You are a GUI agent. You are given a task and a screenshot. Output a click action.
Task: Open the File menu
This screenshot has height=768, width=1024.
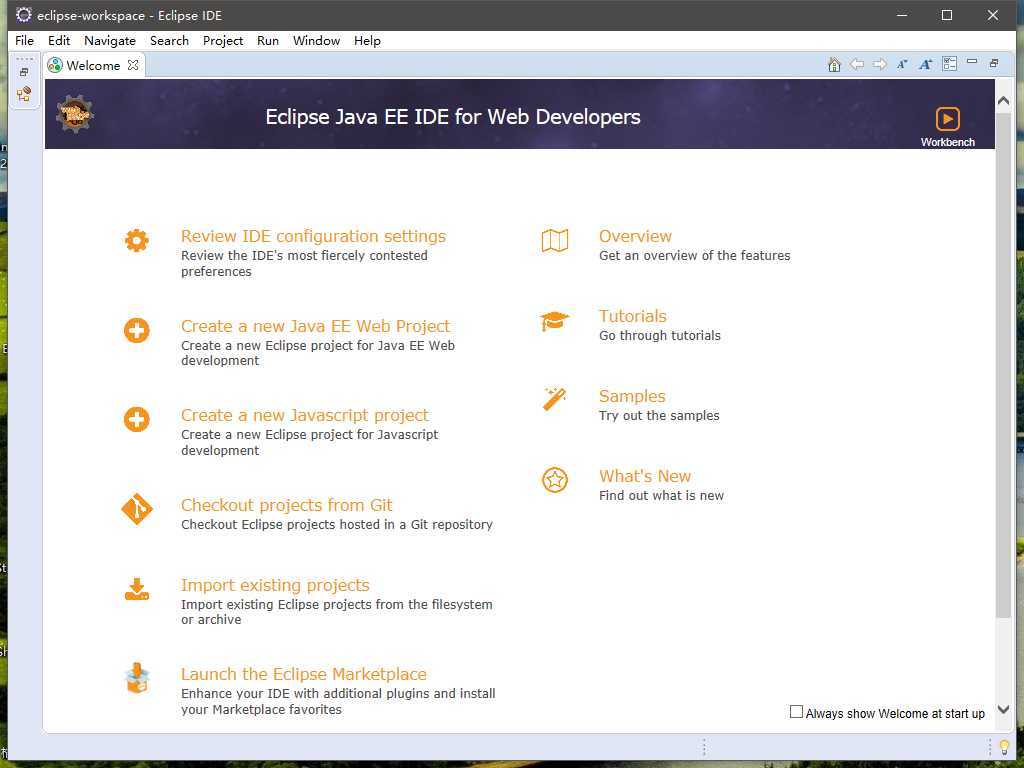24,40
